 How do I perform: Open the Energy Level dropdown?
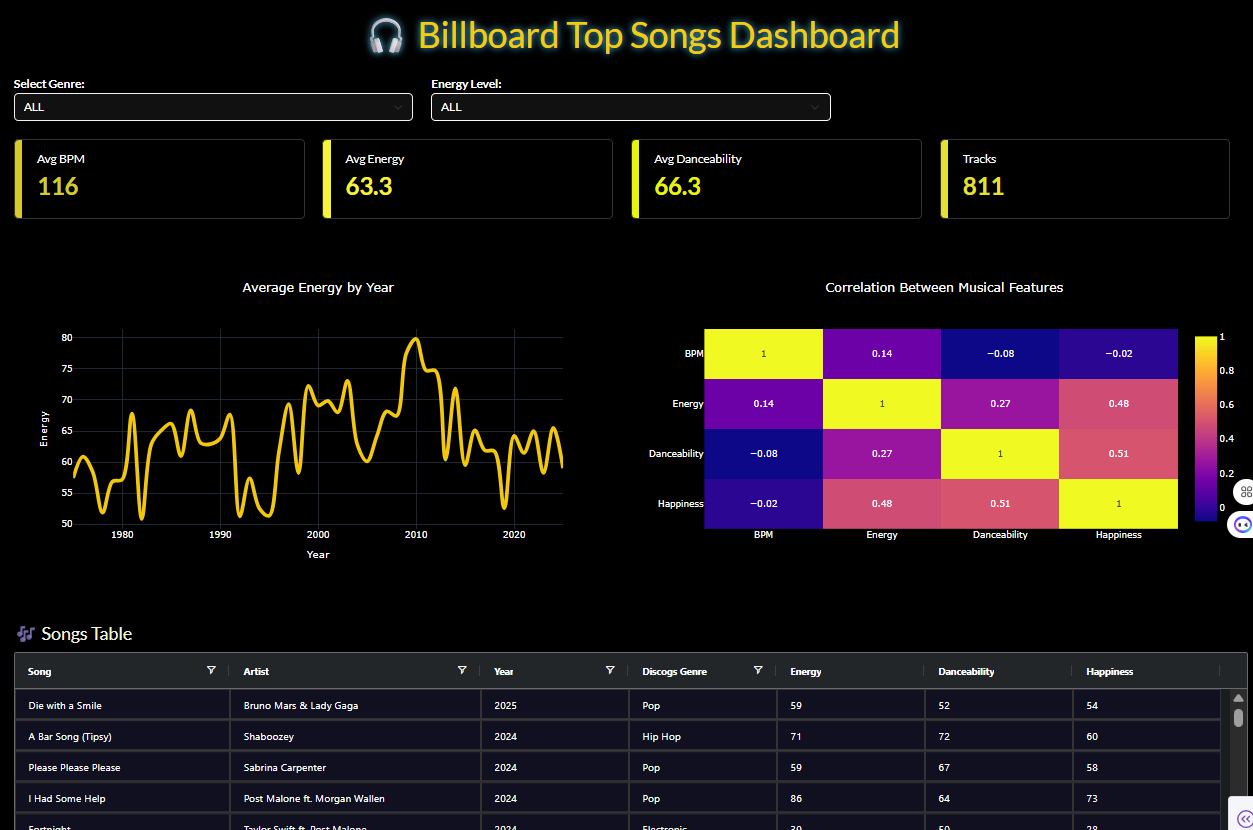[x=630, y=107]
